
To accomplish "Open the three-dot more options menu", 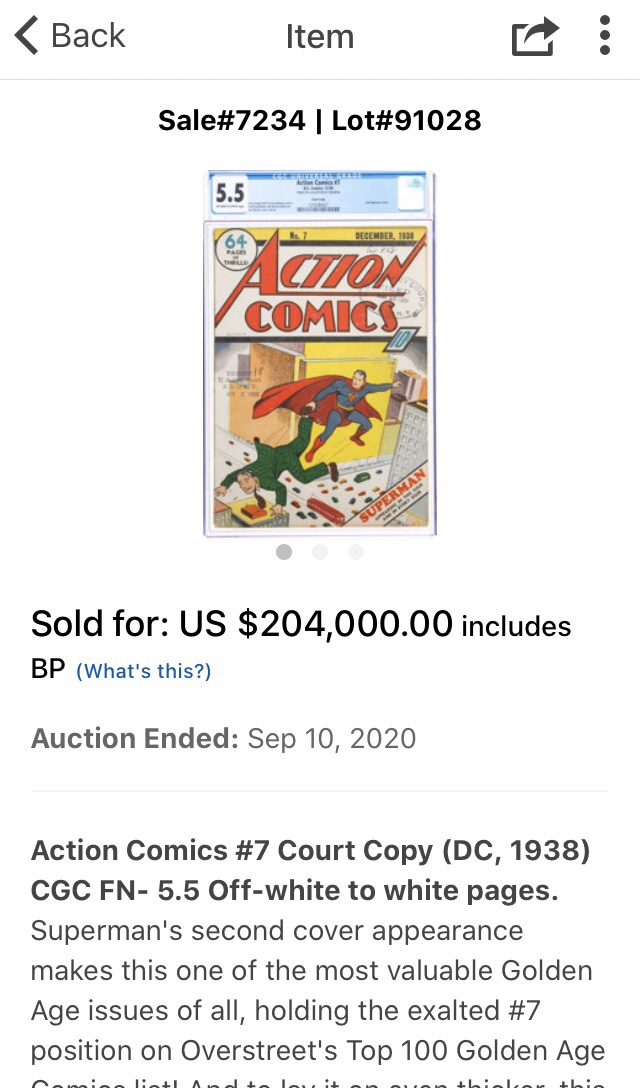I will pyautogui.click(x=605, y=35).
